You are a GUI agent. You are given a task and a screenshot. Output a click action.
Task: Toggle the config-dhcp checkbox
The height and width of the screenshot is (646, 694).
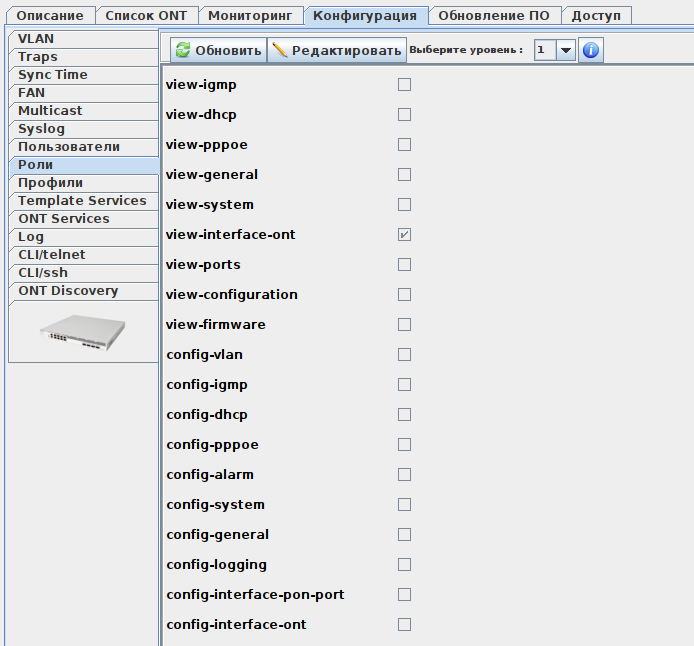404,415
